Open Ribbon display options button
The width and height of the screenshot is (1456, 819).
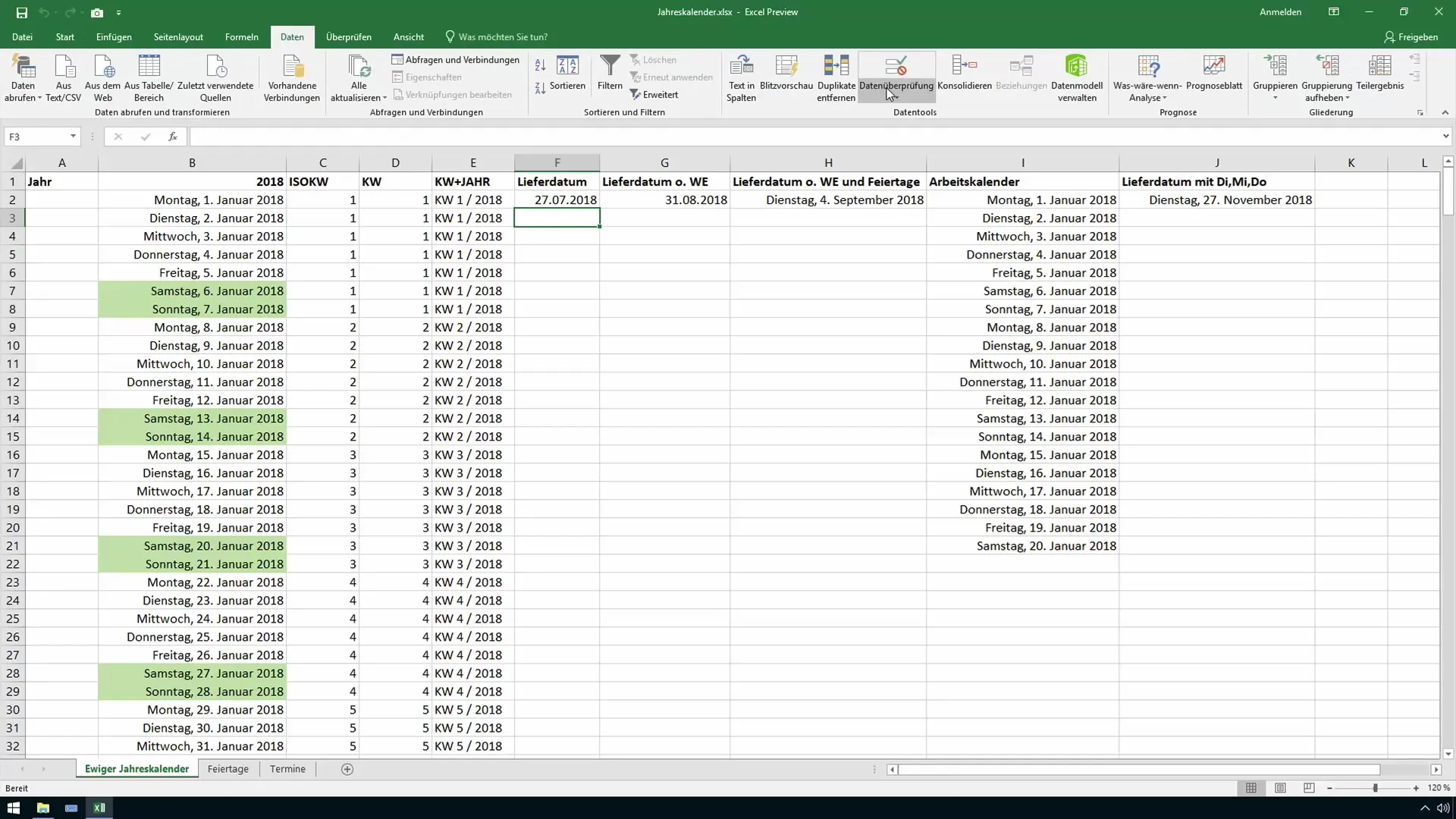(x=1333, y=12)
